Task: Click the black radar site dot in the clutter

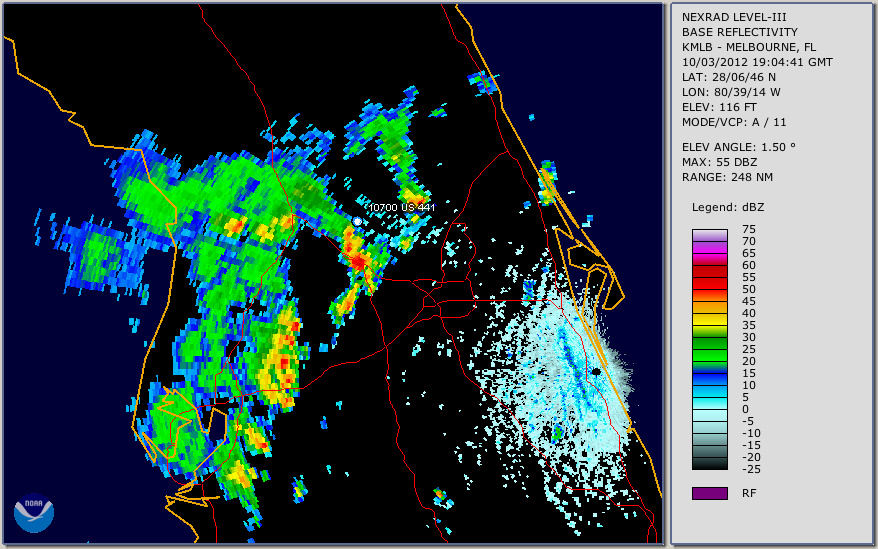Action: pos(596,372)
